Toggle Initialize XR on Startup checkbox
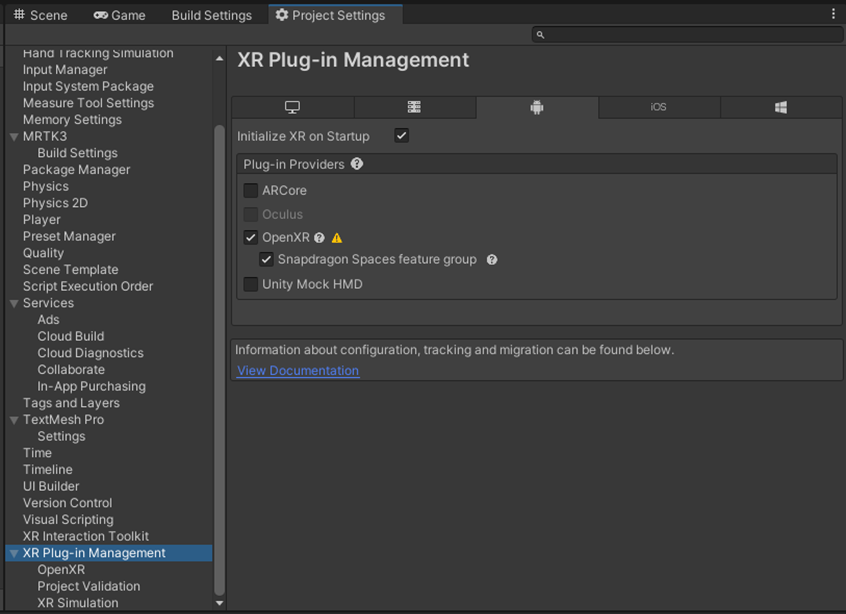 (x=401, y=135)
